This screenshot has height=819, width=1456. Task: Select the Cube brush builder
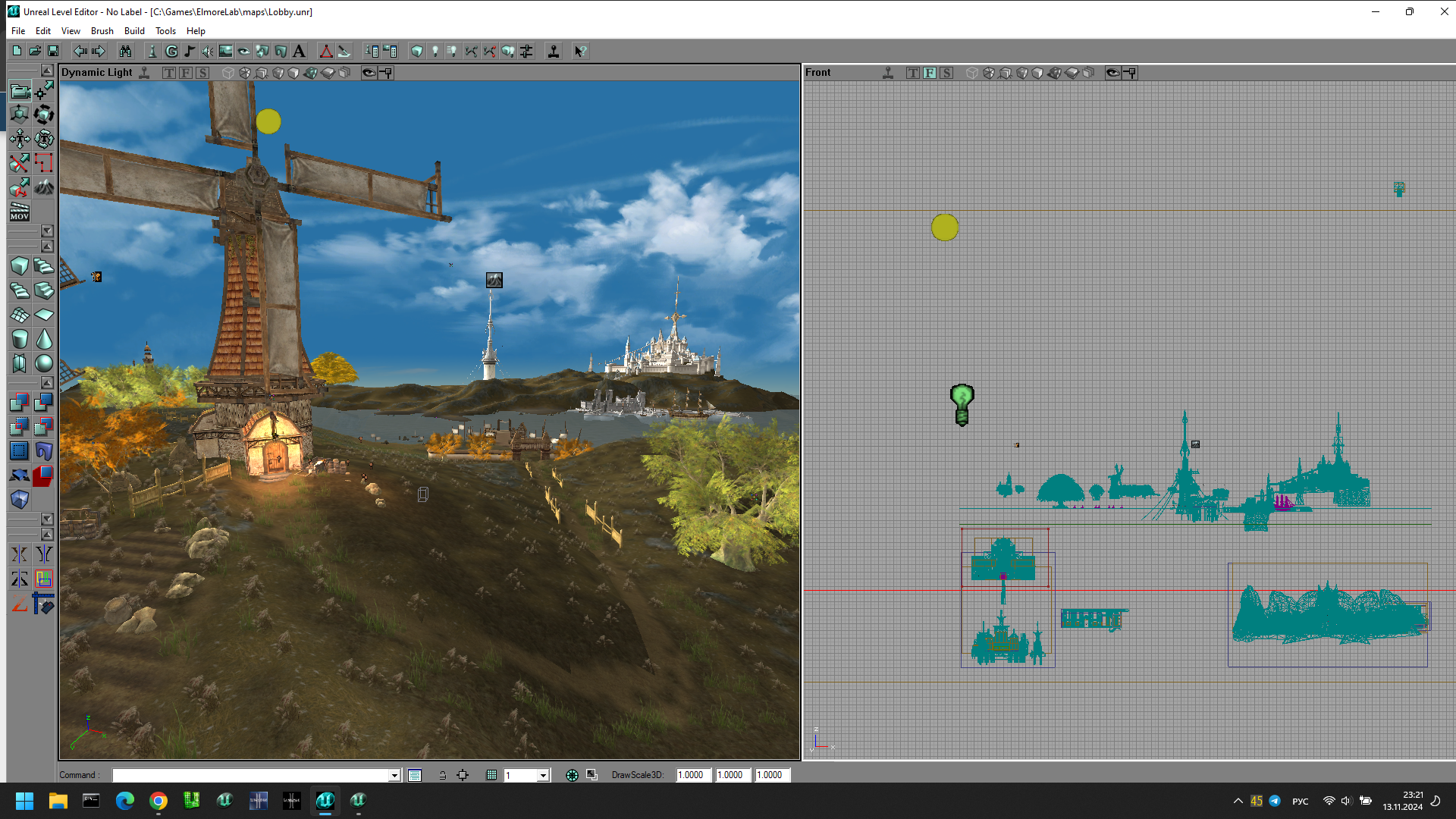(x=20, y=266)
